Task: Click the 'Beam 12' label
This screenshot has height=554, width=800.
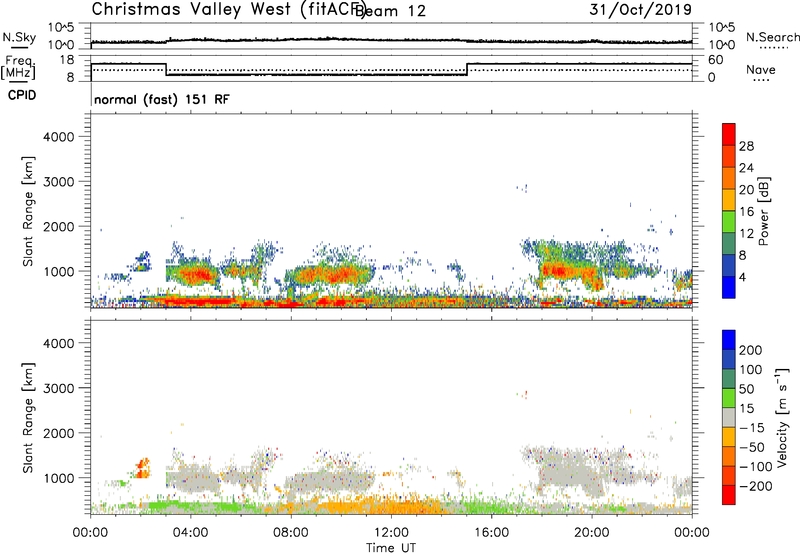Action: pos(390,11)
